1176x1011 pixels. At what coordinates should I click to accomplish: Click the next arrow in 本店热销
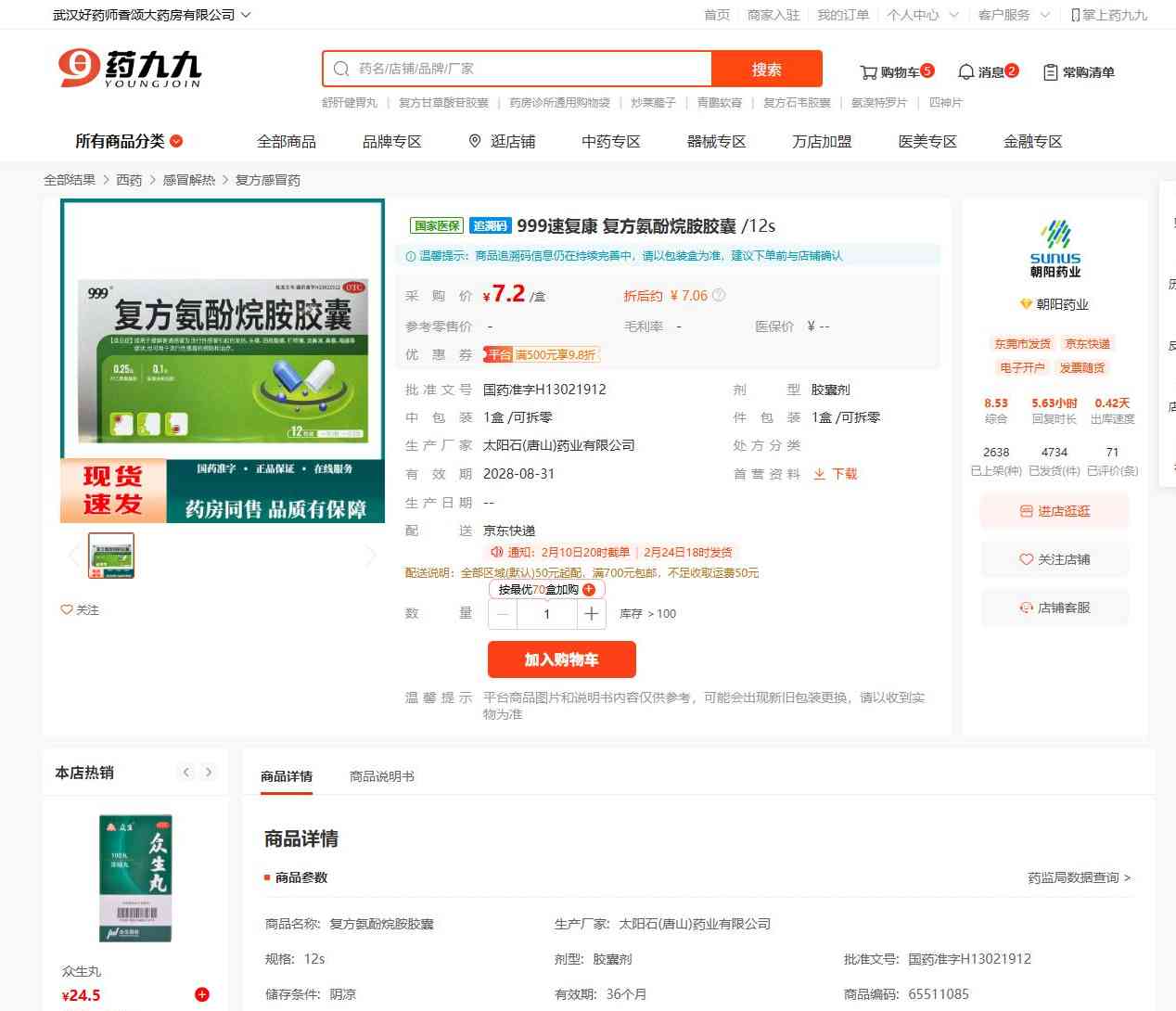pos(209,772)
